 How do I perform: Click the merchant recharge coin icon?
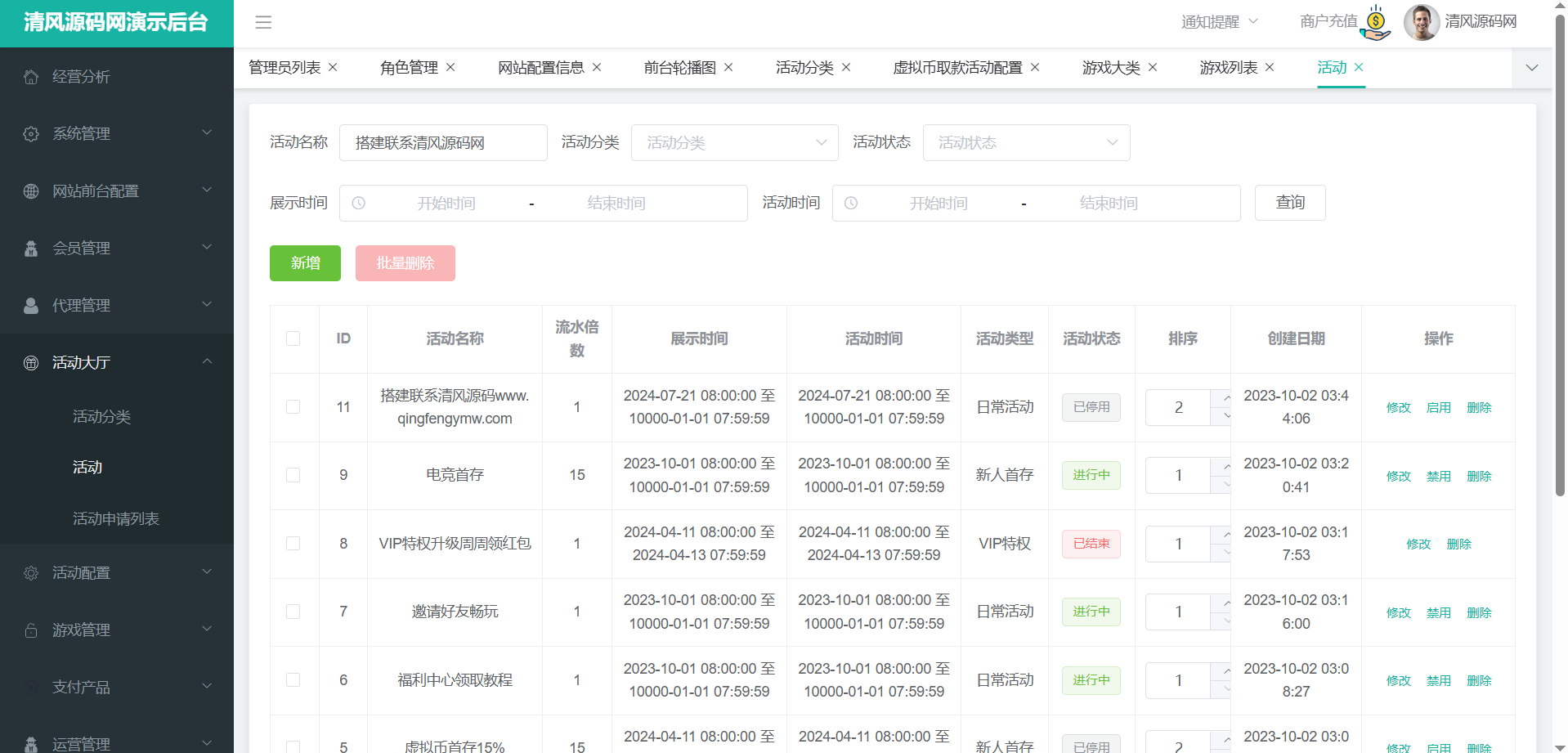[1375, 22]
